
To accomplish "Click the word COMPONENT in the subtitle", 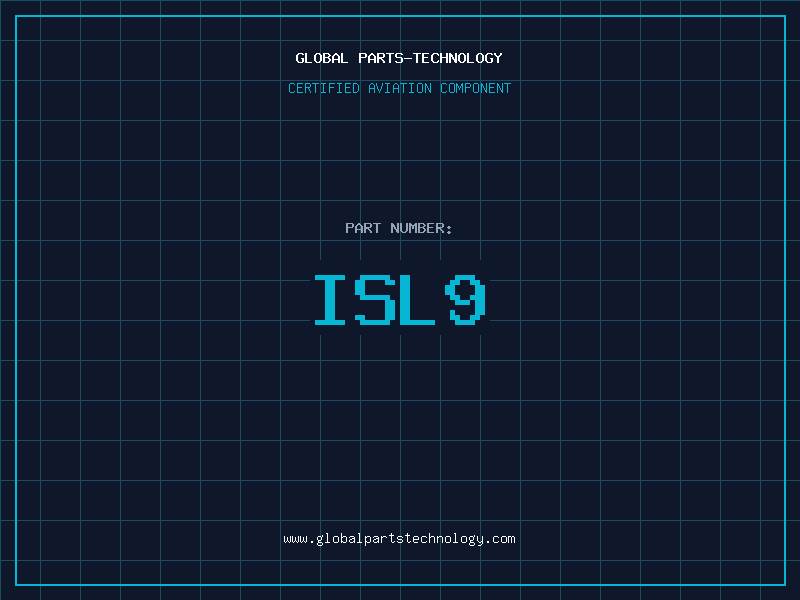I will coord(476,88).
